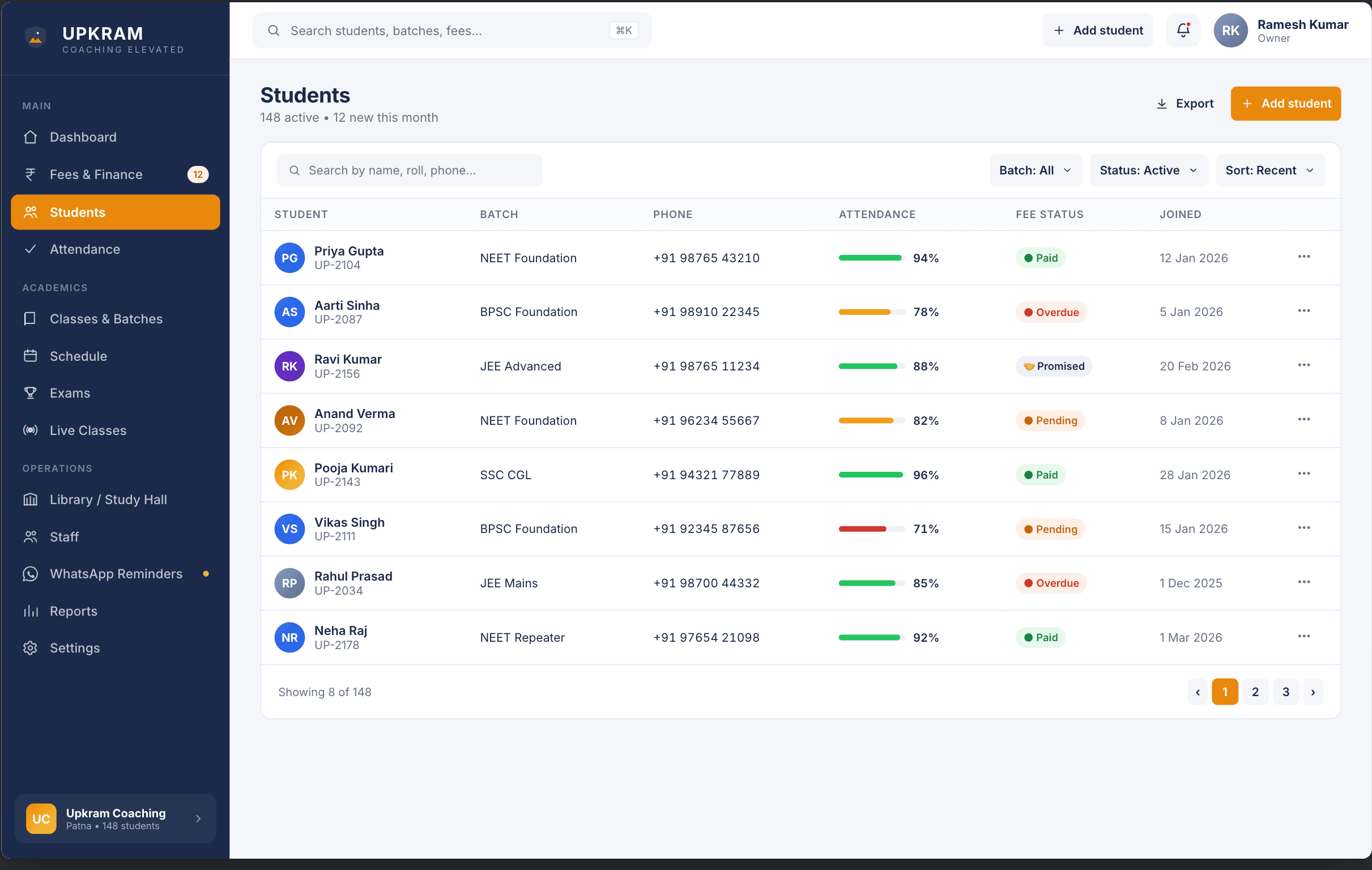Image resolution: width=1372 pixels, height=870 pixels.
Task: Expand the Status: Active dropdown
Action: coord(1148,170)
